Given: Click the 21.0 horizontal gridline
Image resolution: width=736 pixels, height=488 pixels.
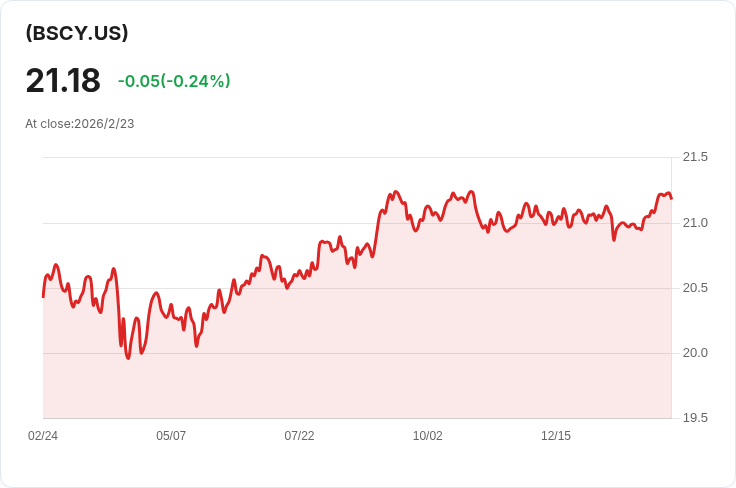Looking at the screenshot, I should click(x=357, y=223).
